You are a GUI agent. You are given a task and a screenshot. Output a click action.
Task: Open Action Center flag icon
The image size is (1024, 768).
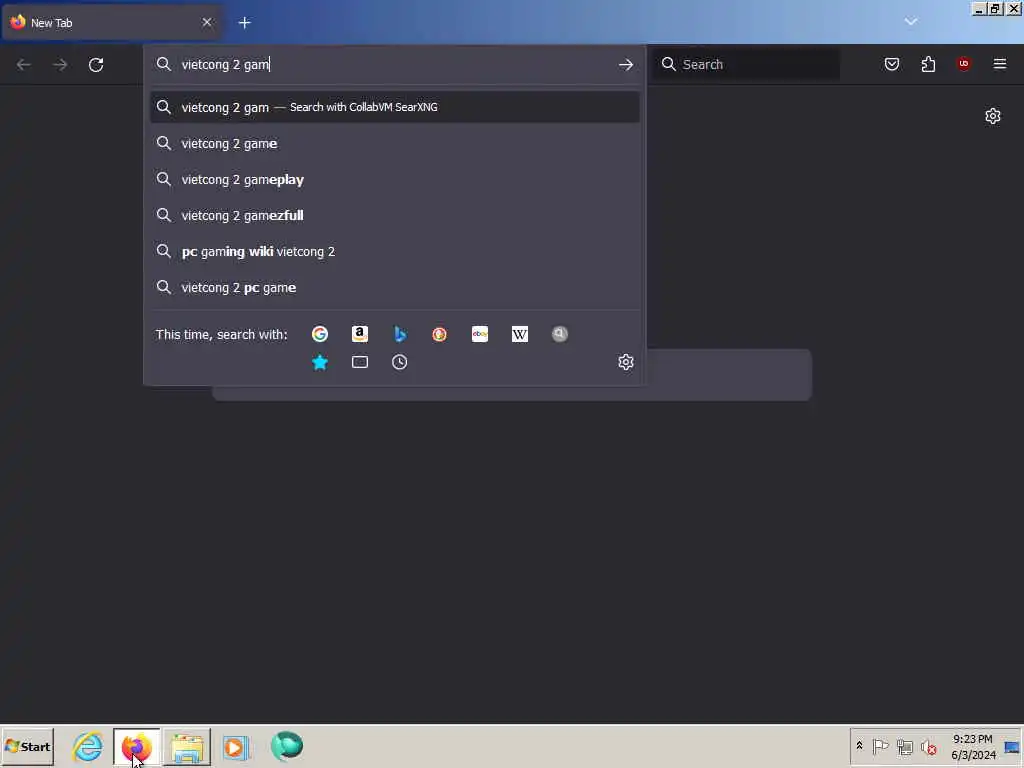(880, 746)
